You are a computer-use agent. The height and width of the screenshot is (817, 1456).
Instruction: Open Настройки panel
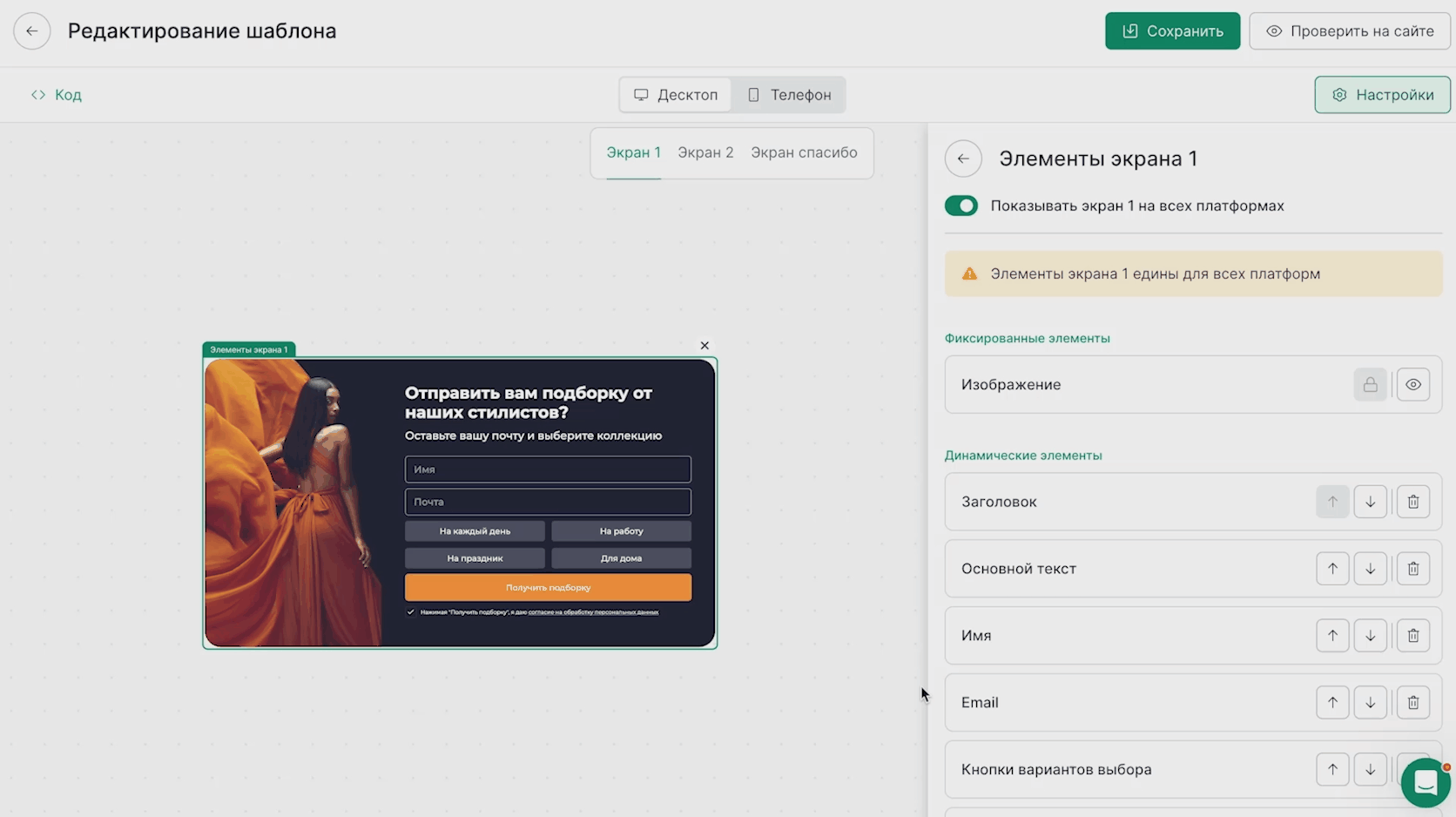click(1382, 95)
